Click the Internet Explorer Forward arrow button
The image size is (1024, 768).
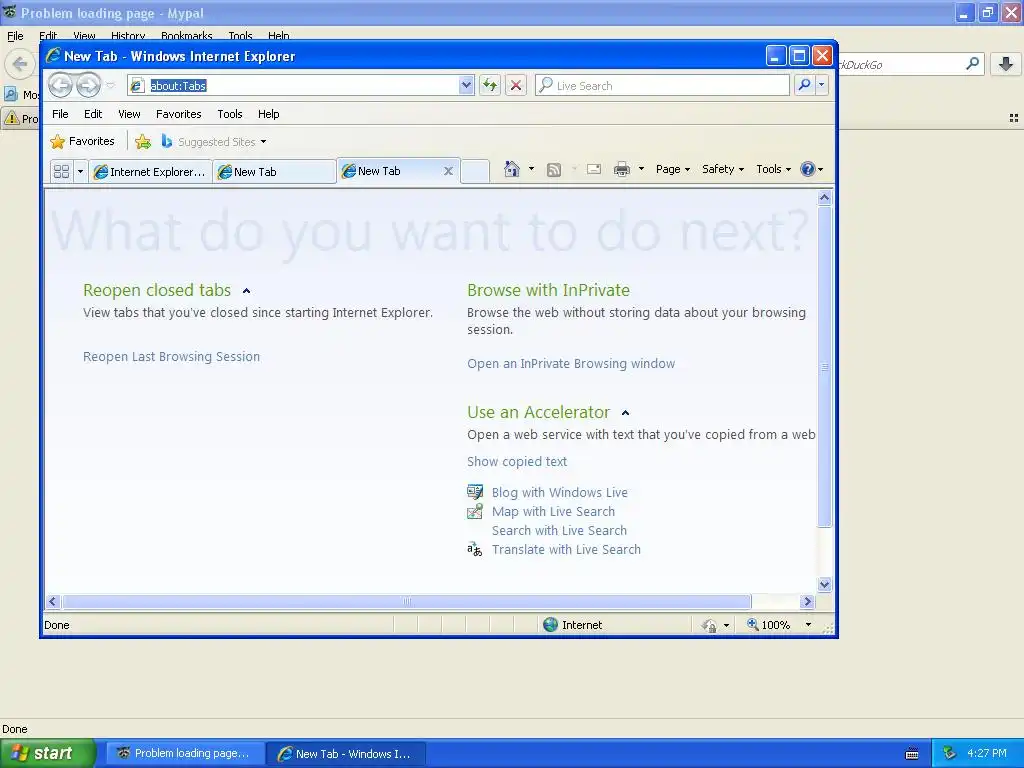88,85
